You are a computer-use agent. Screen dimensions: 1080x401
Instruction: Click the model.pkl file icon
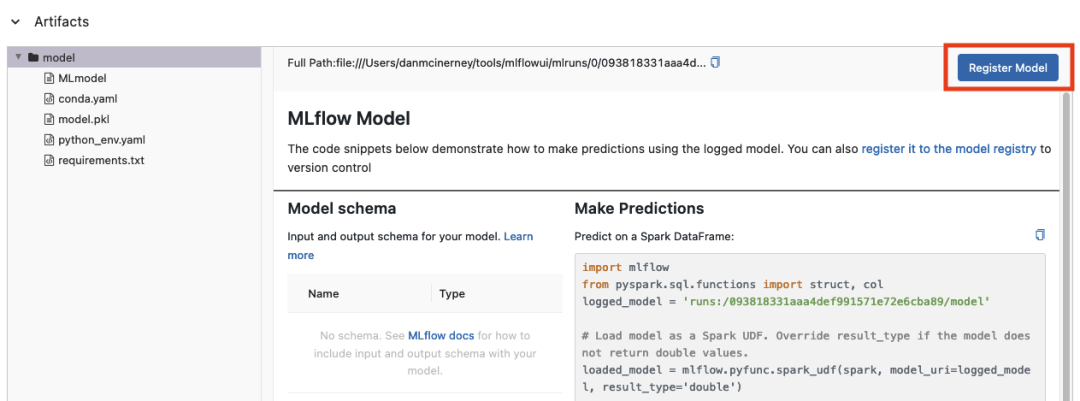[49, 119]
